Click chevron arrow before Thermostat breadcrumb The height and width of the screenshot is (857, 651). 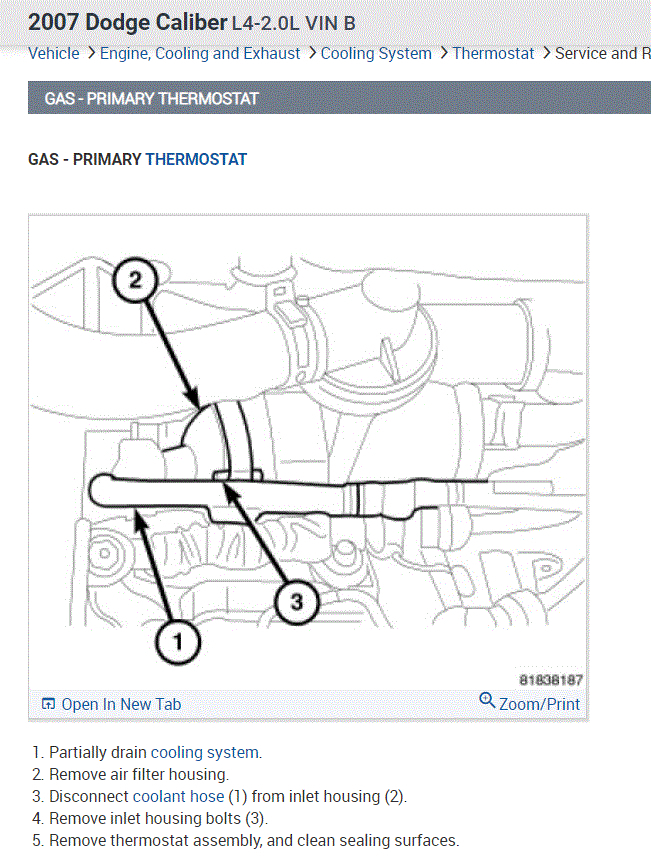443,54
